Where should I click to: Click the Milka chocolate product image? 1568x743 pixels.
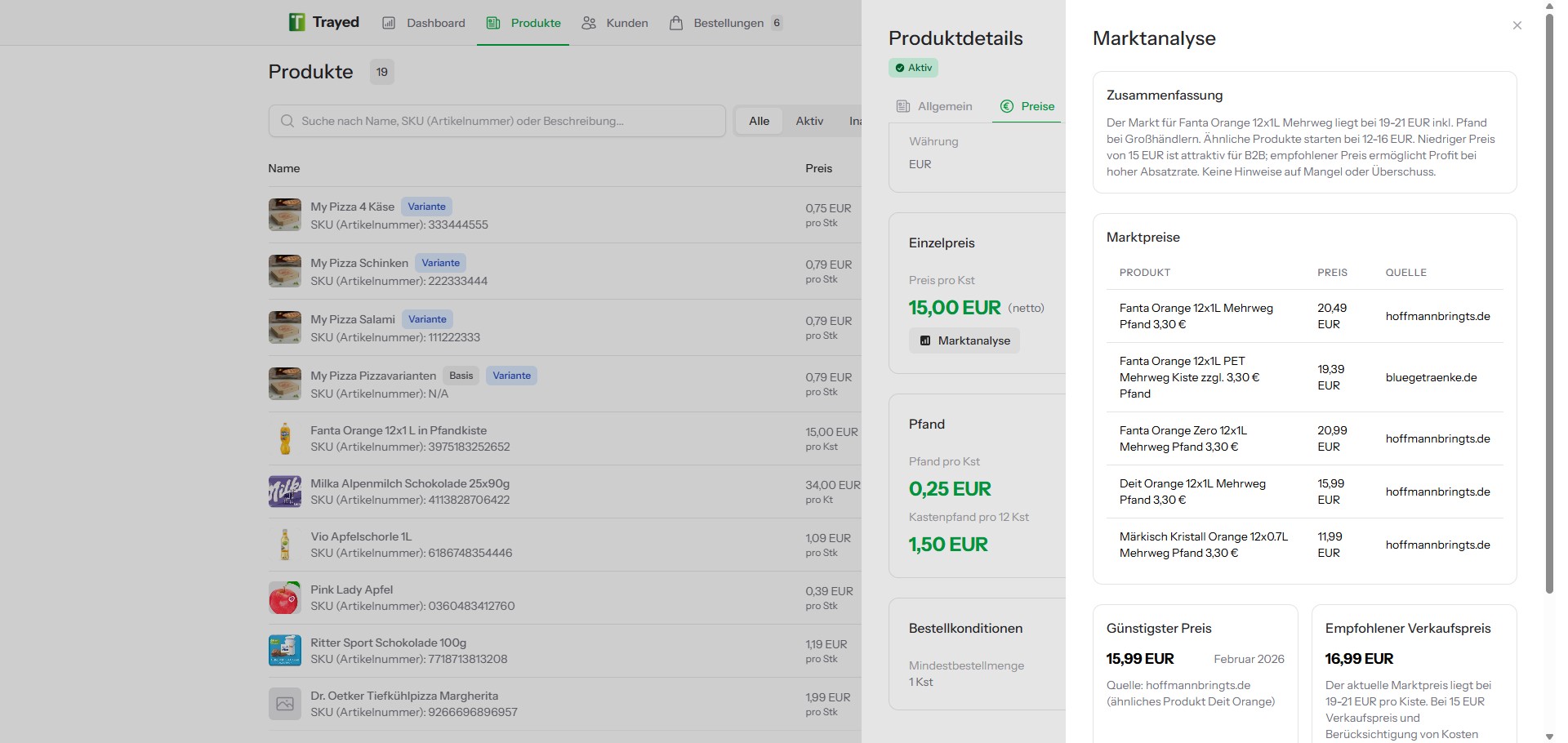coord(284,492)
